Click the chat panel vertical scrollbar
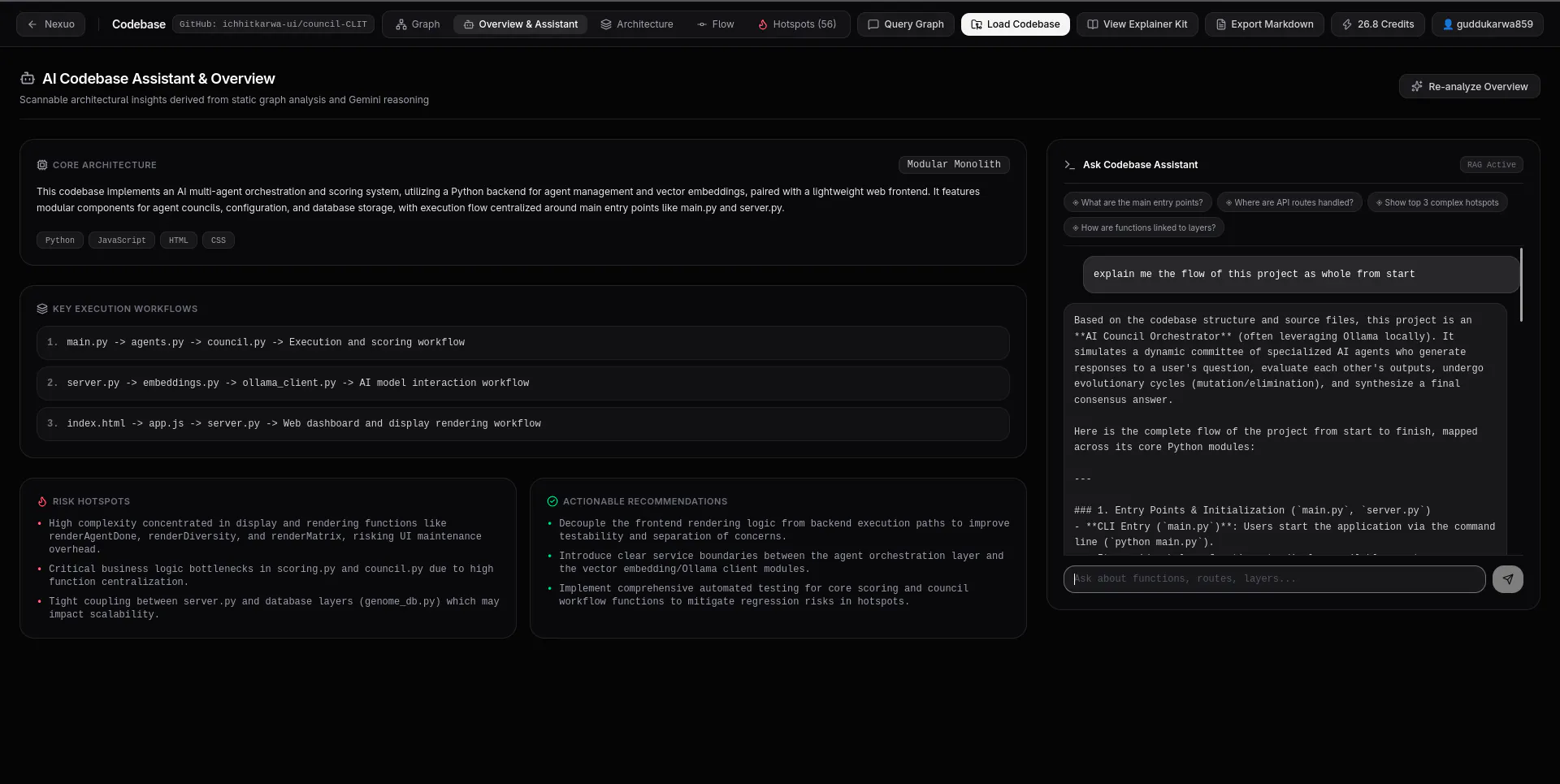 pos(1520,284)
